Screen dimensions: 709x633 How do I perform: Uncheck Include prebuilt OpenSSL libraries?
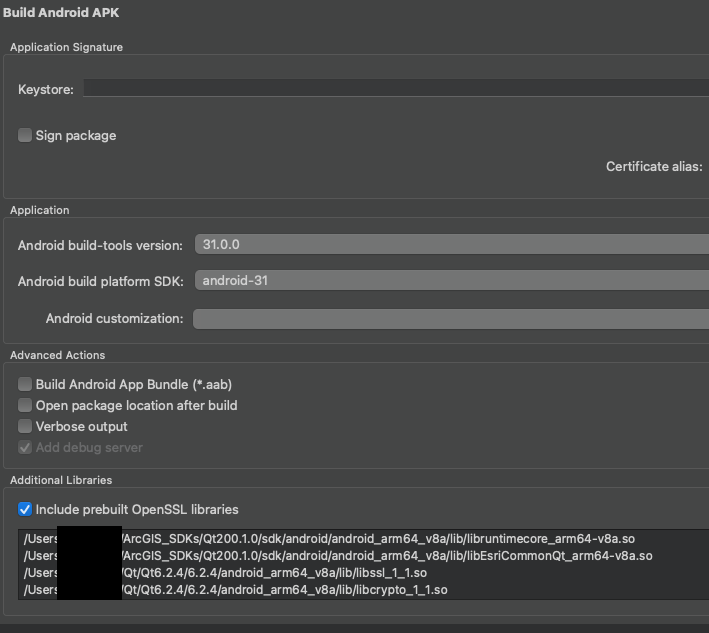(25, 509)
